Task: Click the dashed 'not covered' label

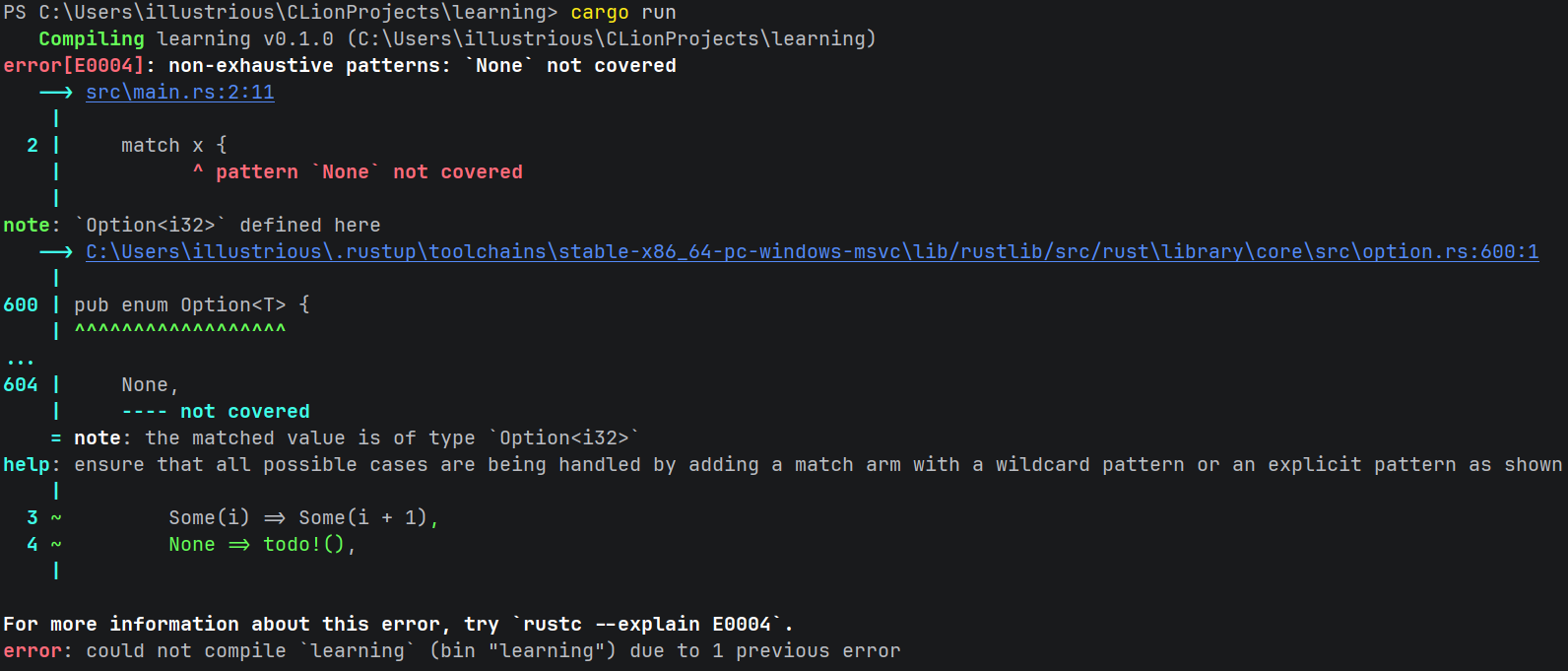Action: [216, 411]
